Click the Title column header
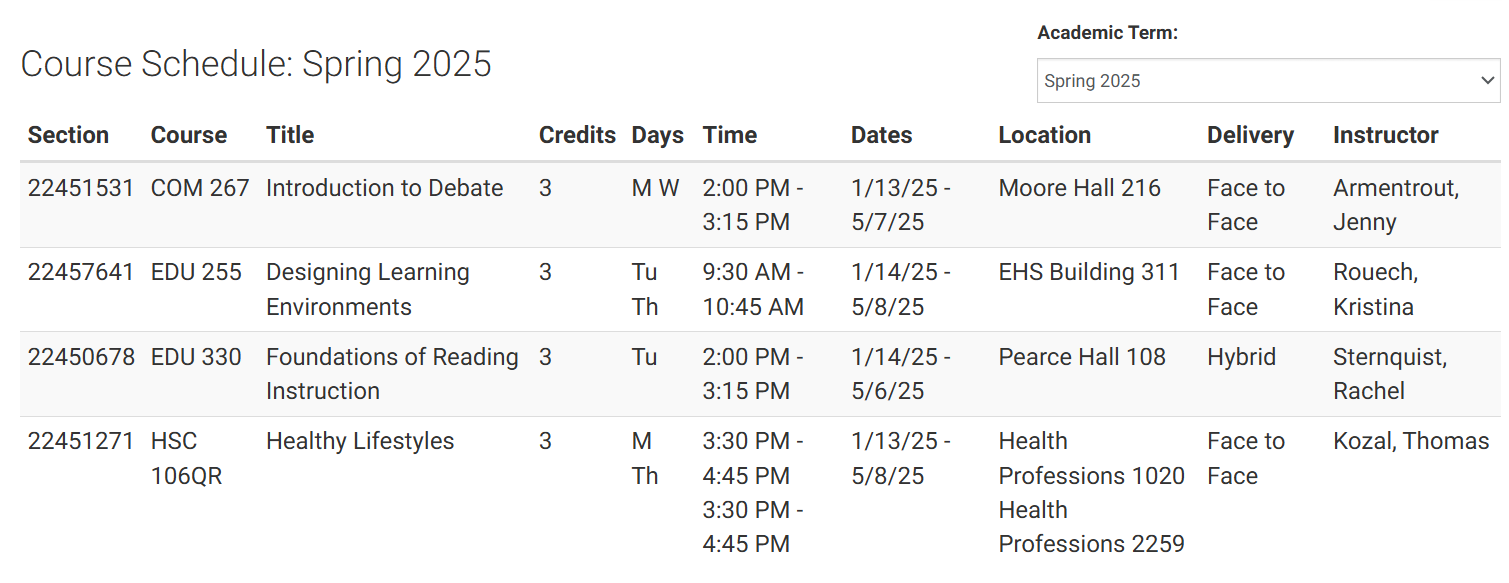The height and width of the screenshot is (583, 1509). (290, 135)
